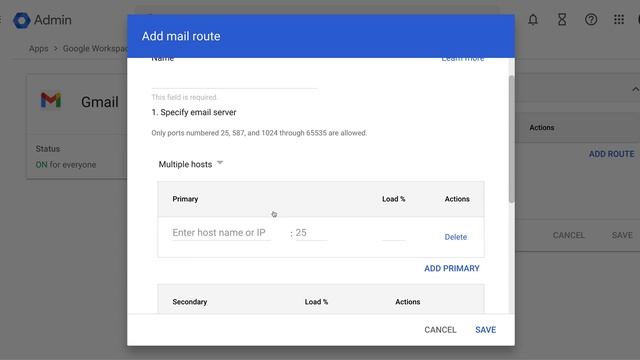Collapse the Gmail settings panel chevron
640x360 pixels.
pos(635,89)
